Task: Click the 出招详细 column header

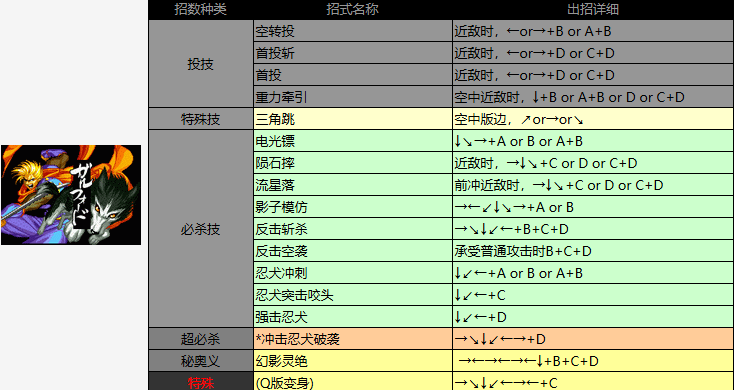Action: (x=593, y=9)
